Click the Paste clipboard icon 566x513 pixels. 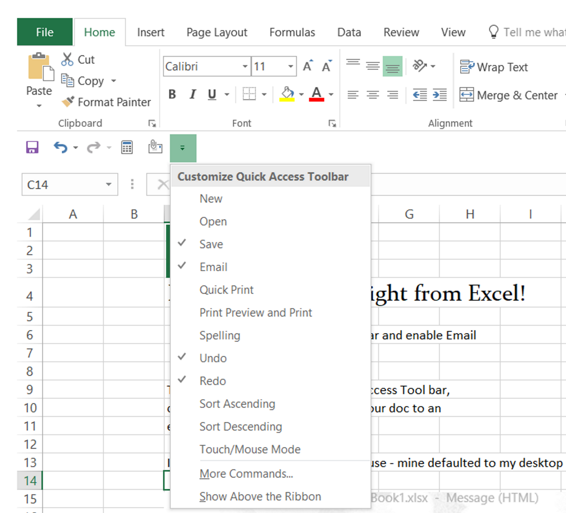40,67
